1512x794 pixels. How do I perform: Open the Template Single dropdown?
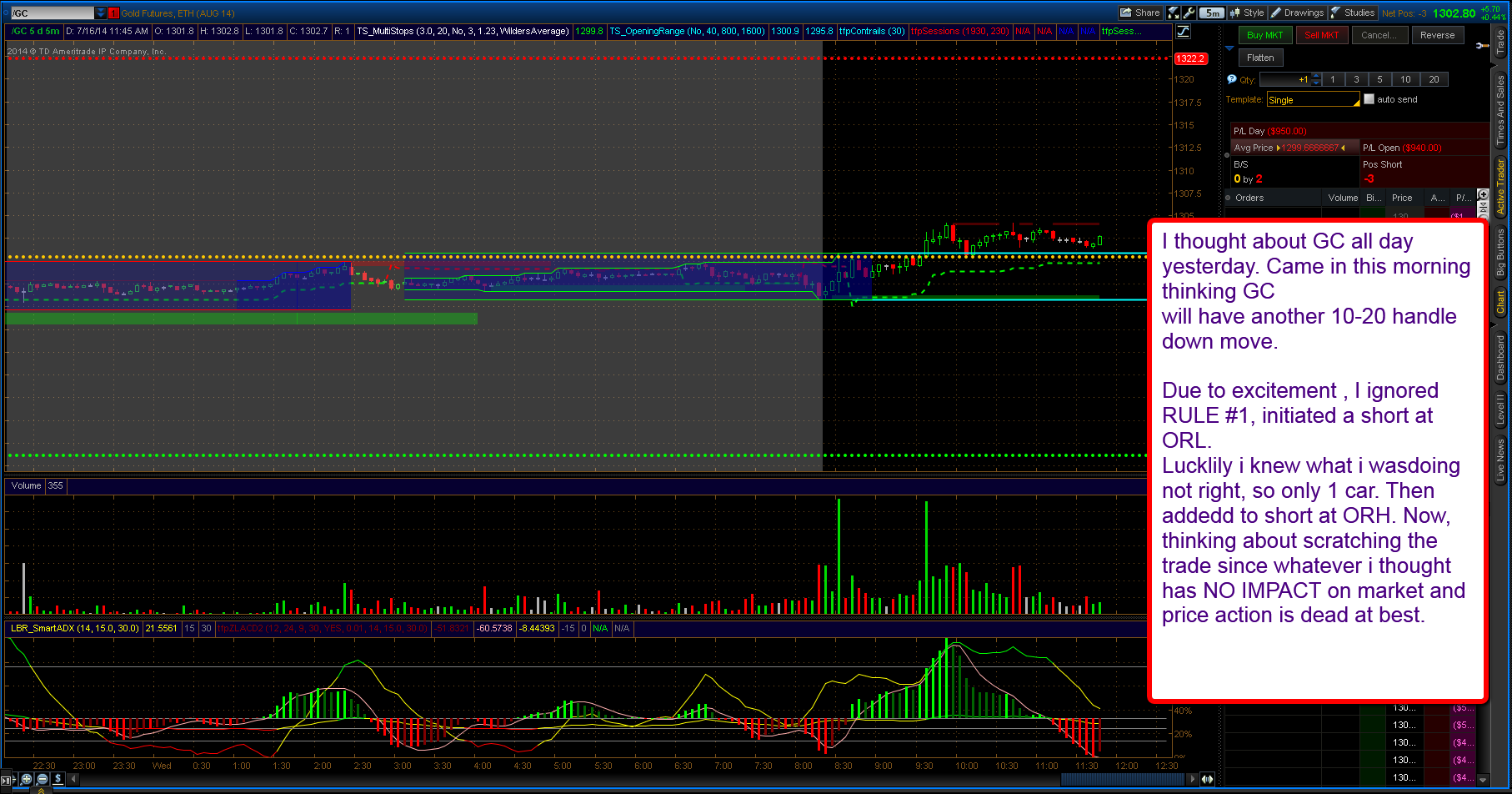pyautogui.click(x=1313, y=100)
